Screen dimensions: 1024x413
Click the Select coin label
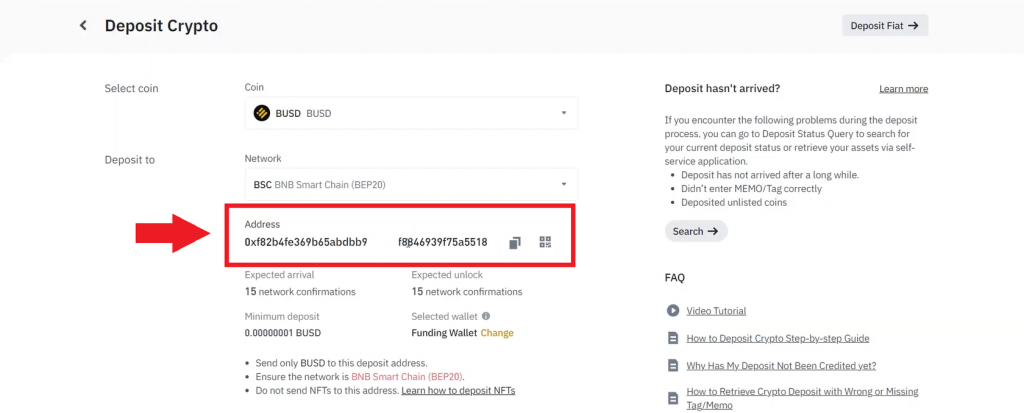point(131,88)
